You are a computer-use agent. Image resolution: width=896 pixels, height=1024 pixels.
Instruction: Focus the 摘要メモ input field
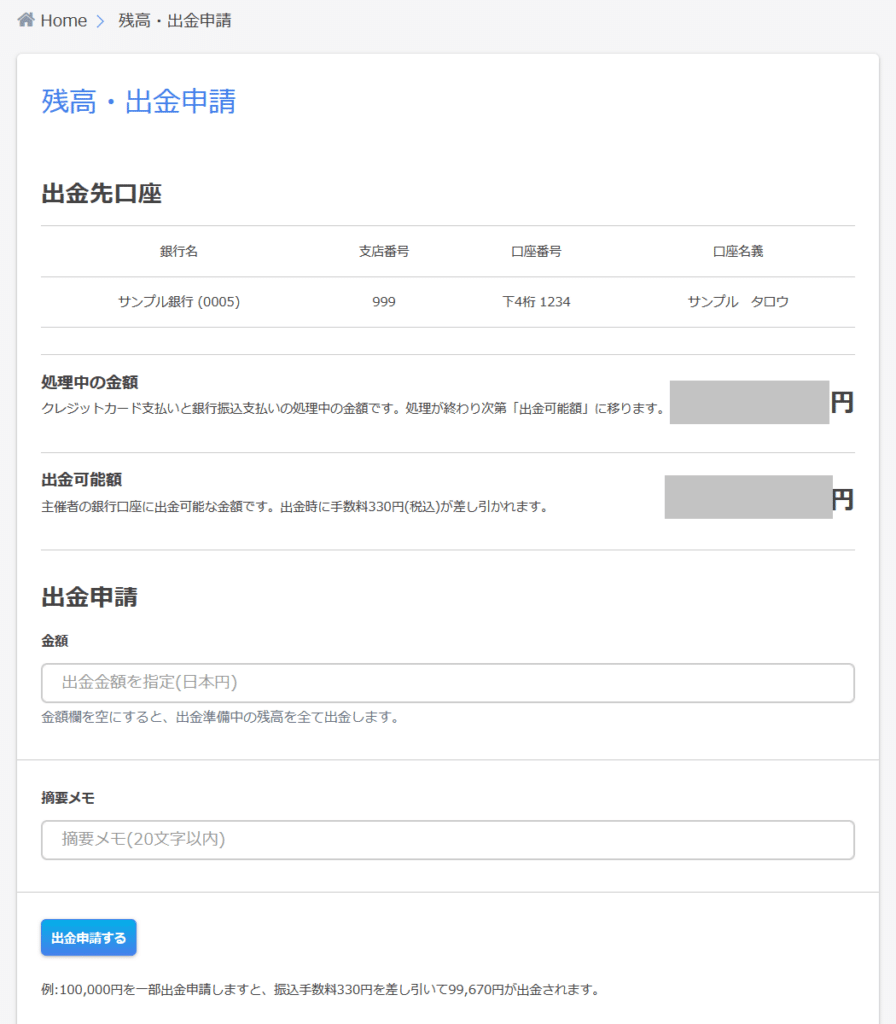[447, 840]
